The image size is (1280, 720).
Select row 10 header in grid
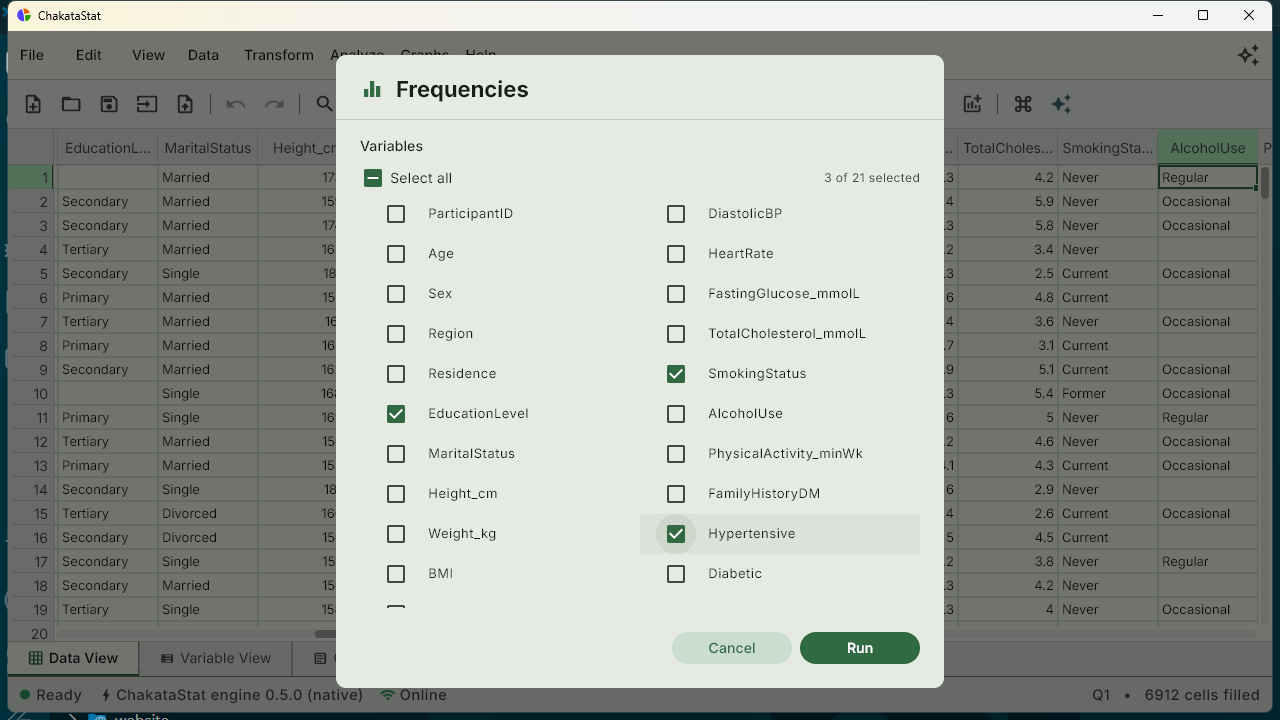pos(32,393)
